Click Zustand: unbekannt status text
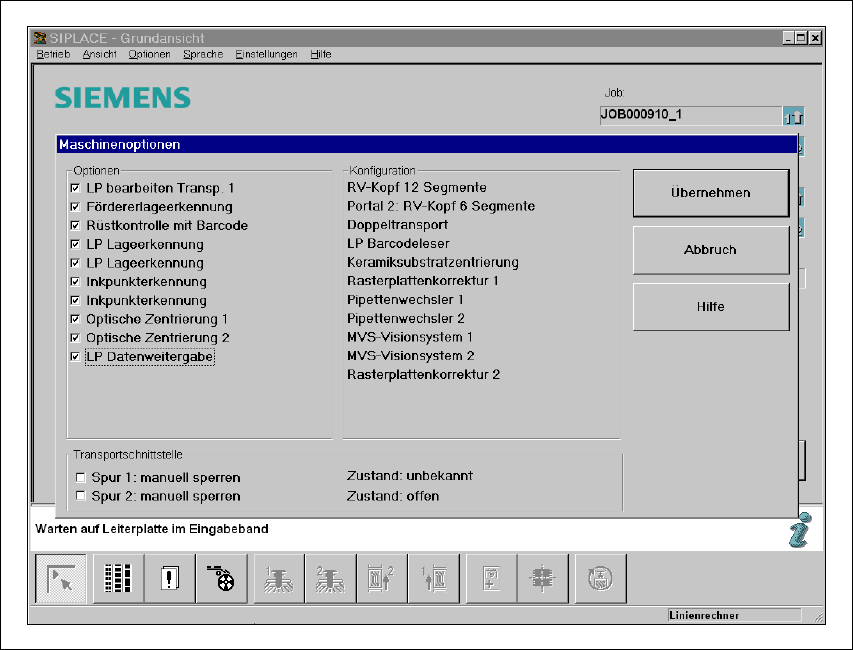Screen dimensions: 853x650 [410, 476]
